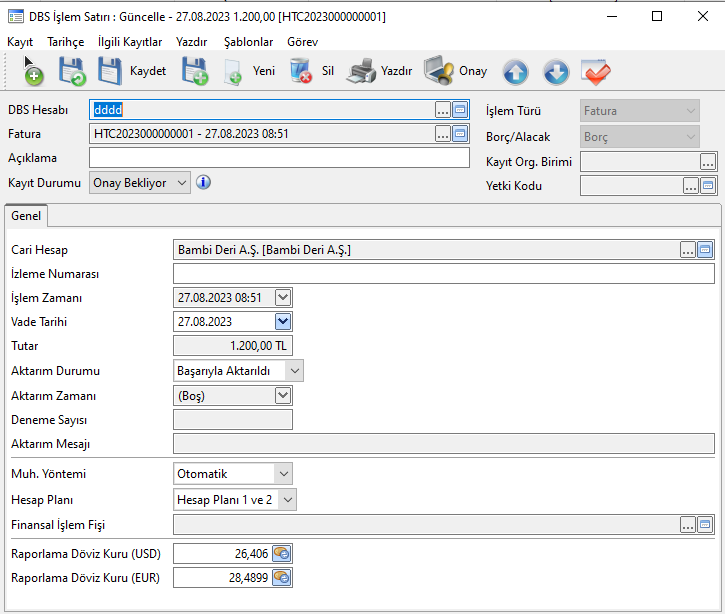Image resolution: width=725 pixels, height=614 pixels.
Task: Select the Genel tab
Action: (26, 216)
